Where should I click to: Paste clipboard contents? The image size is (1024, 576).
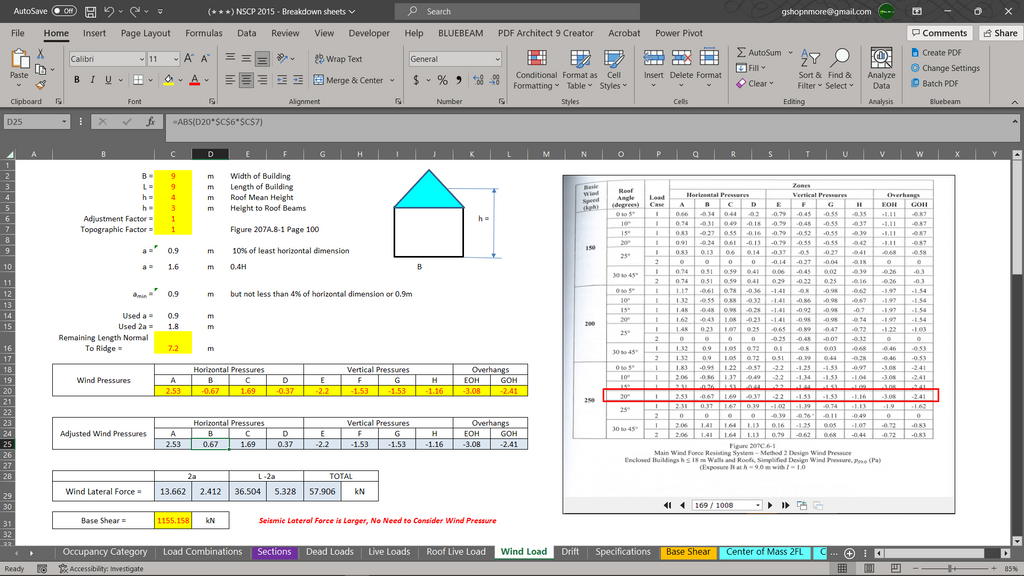[19, 69]
